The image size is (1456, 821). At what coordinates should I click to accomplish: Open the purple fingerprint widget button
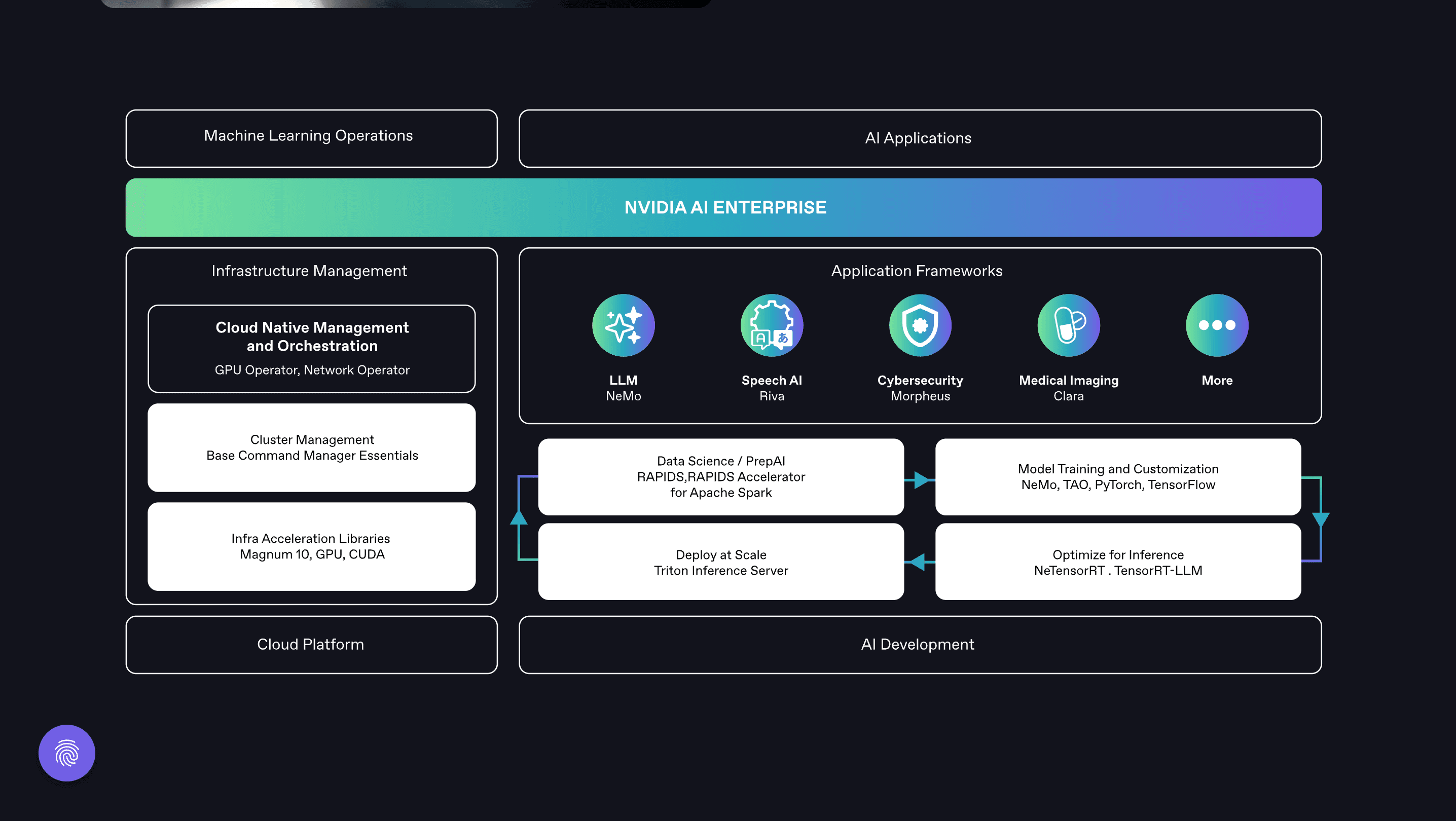67,753
